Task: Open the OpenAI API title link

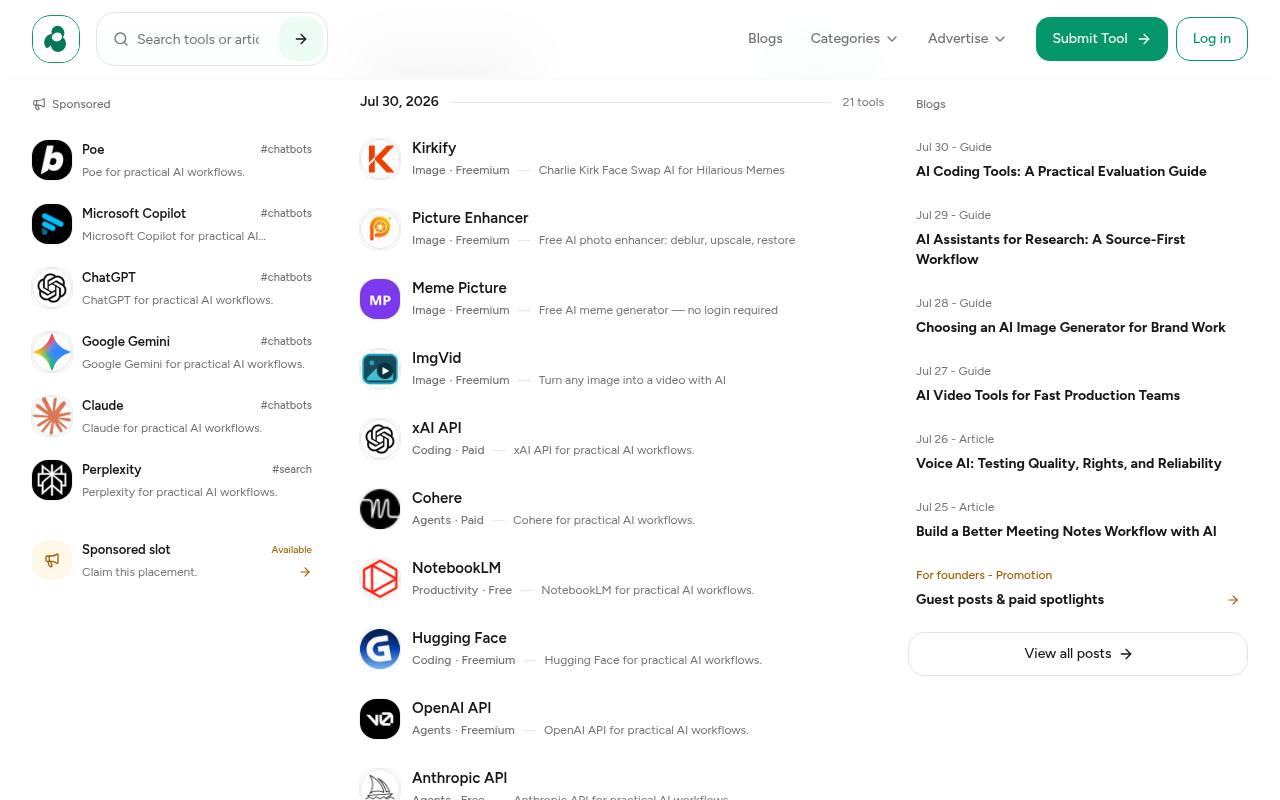Action: [x=451, y=708]
